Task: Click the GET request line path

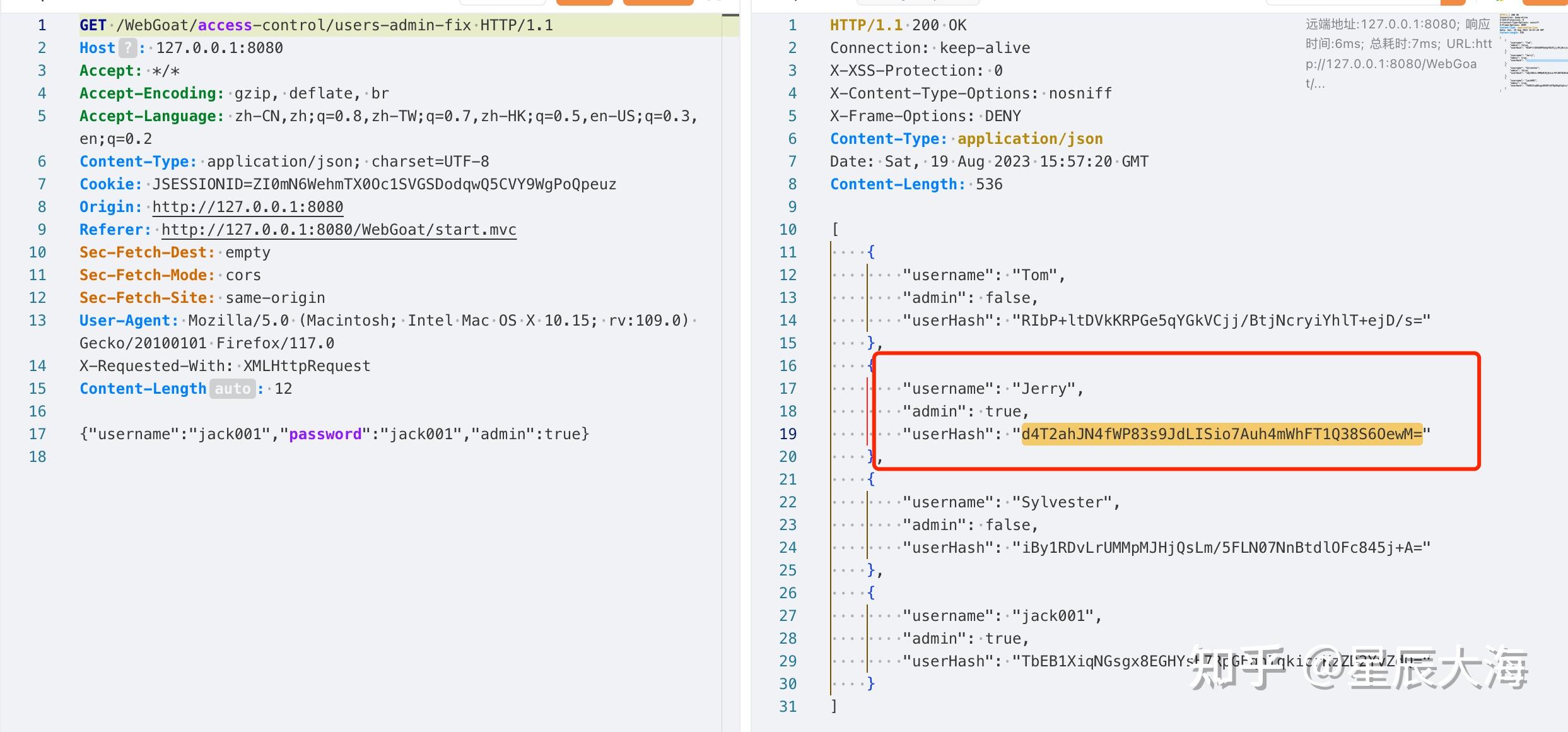Action: coord(293,25)
